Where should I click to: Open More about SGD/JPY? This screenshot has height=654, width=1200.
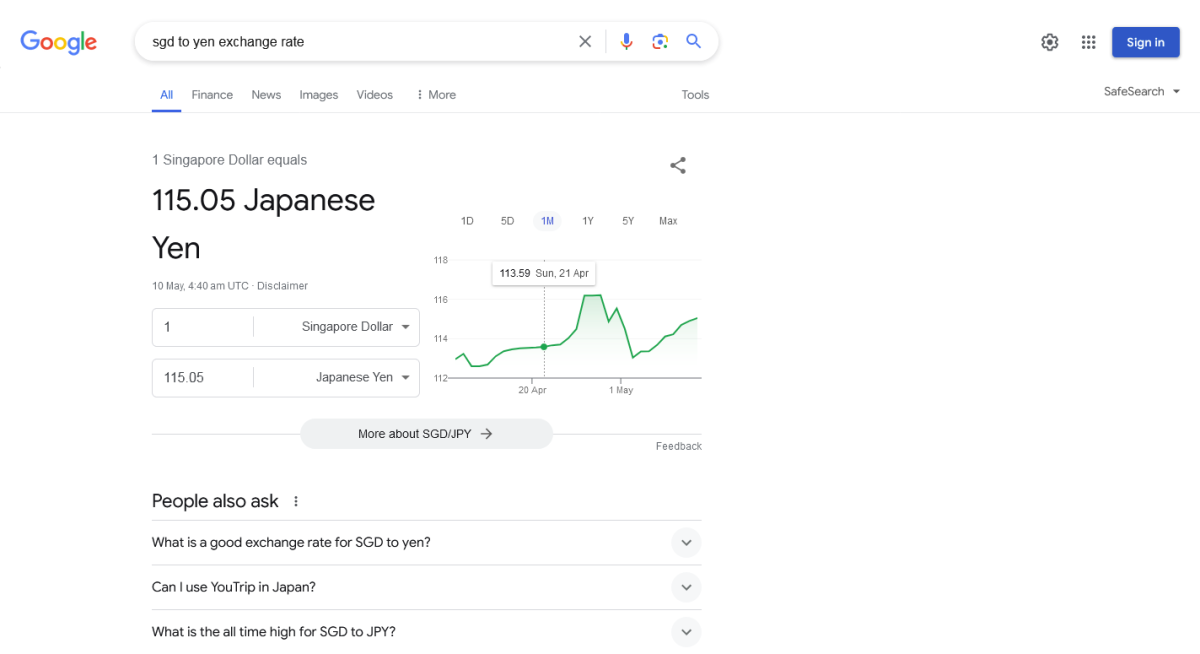(426, 434)
